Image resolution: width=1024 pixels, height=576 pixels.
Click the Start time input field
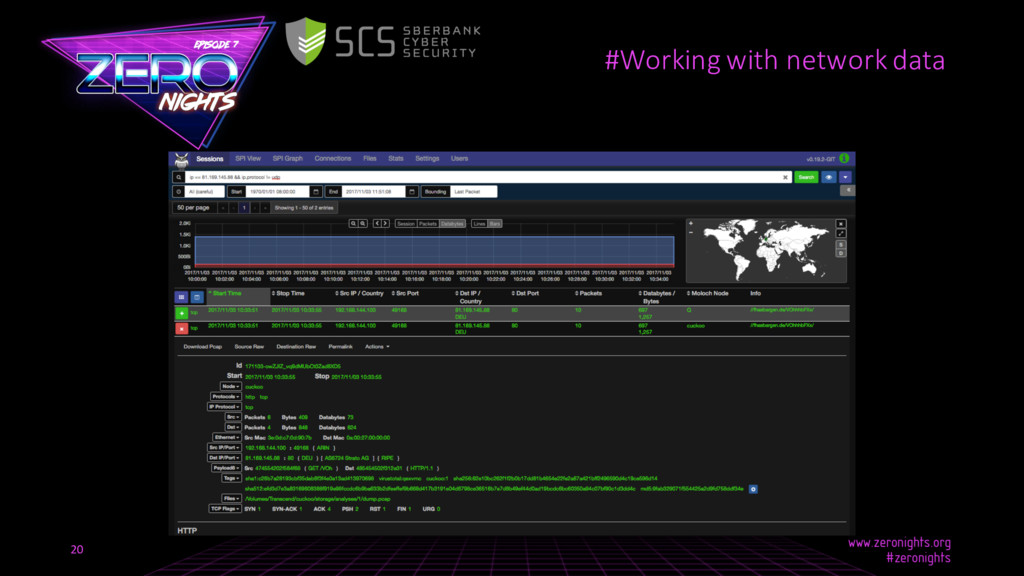278,191
